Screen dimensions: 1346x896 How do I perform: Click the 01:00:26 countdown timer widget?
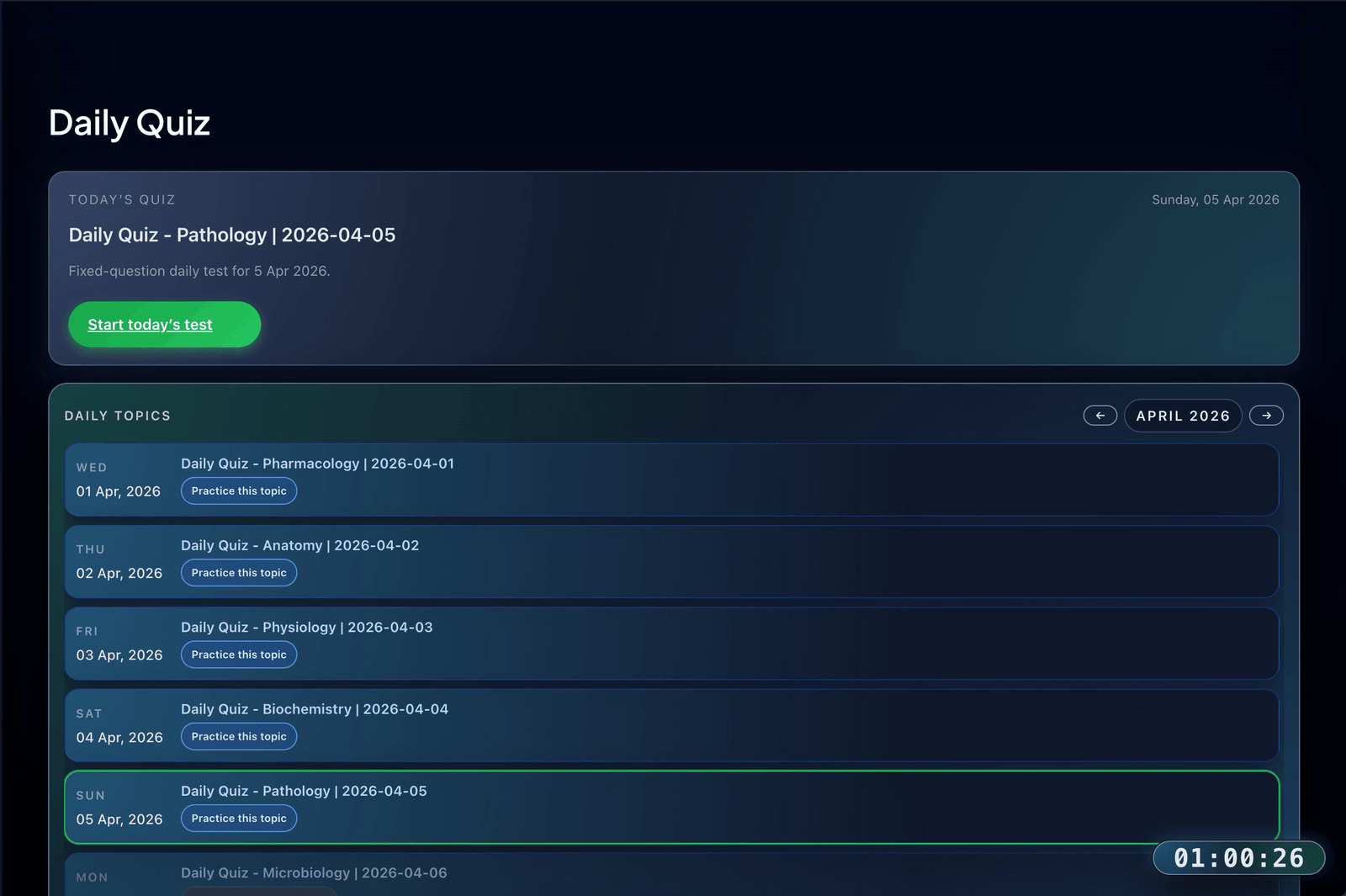[1238, 858]
